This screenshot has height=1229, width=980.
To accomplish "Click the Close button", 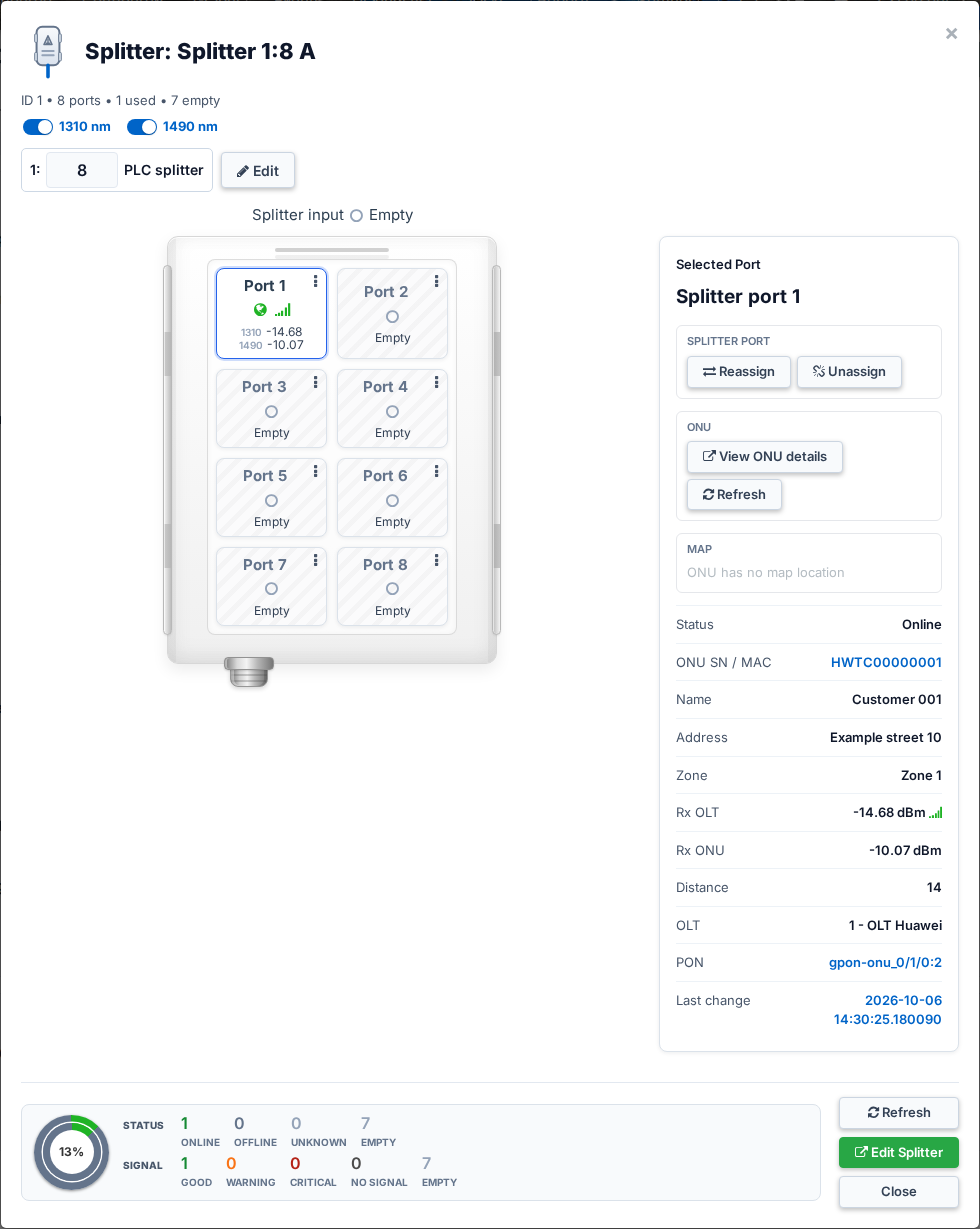I will [899, 1191].
